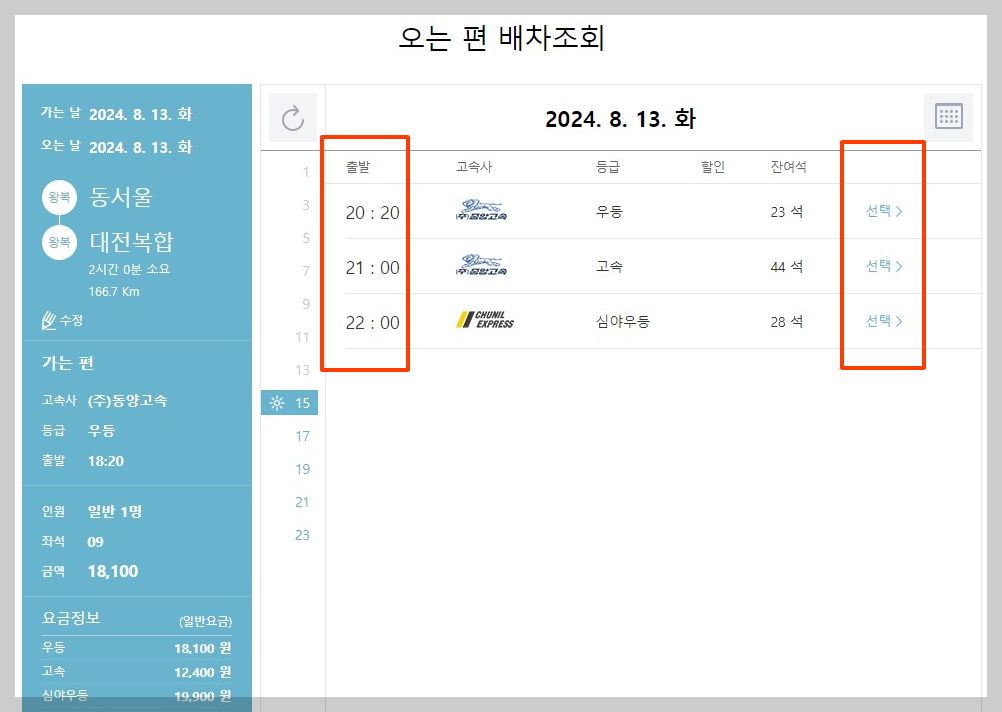Viewport: 1002px width, 712px height.
Task: Click the 고속 12,400 원 fare row
Action: 137,672
